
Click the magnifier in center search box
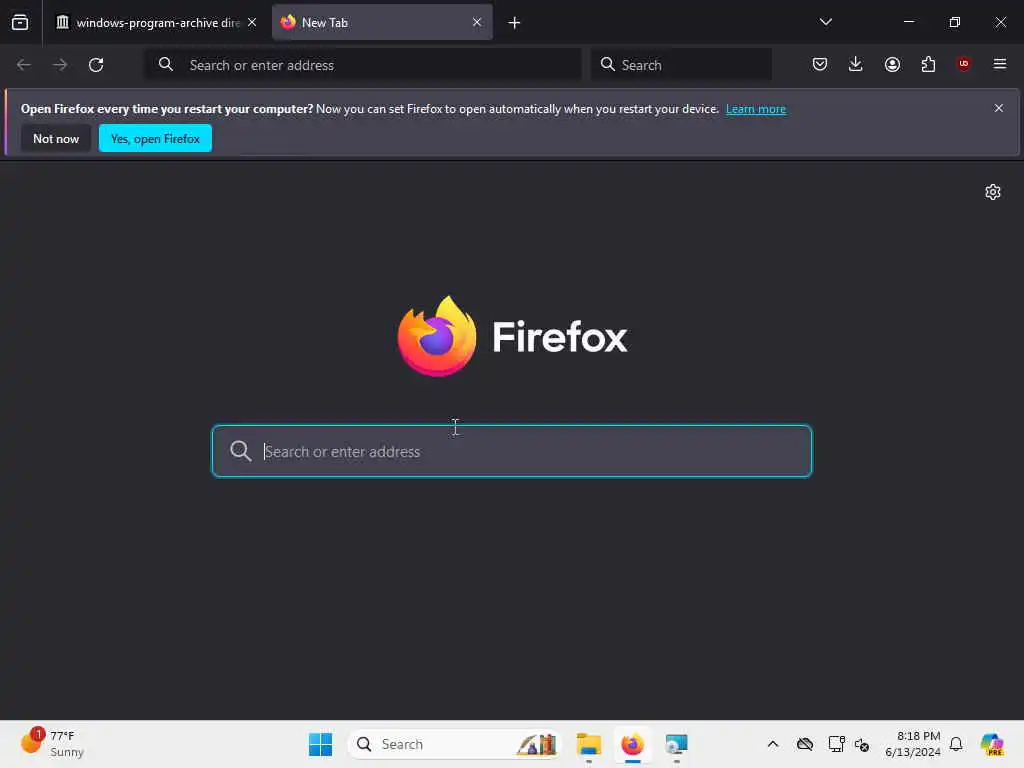(x=240, y=451)
